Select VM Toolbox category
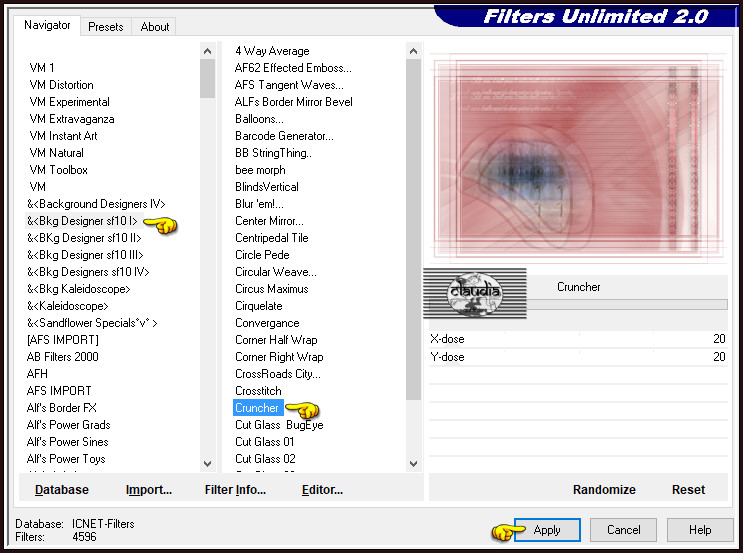The width and height of the screenshot is (743, 553). 58,170
